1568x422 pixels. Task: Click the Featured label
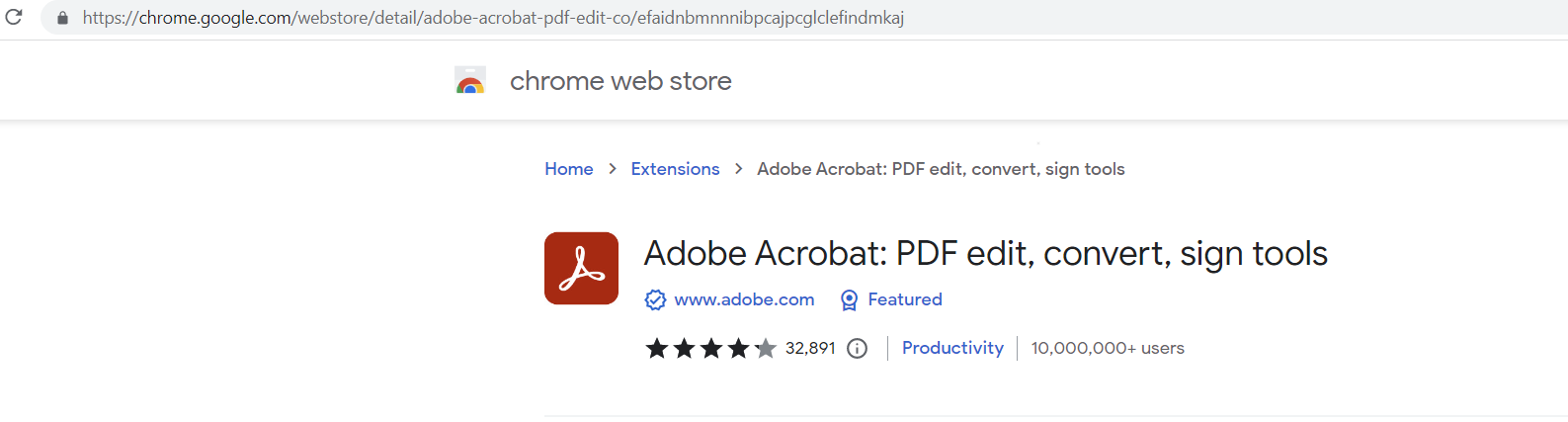click(905, 299)
